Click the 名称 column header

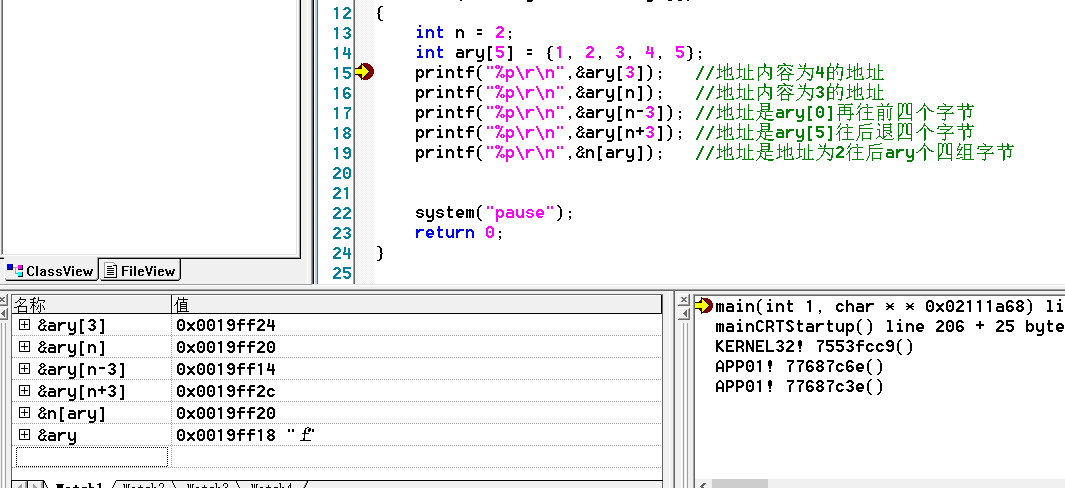(x=91, y=304)
